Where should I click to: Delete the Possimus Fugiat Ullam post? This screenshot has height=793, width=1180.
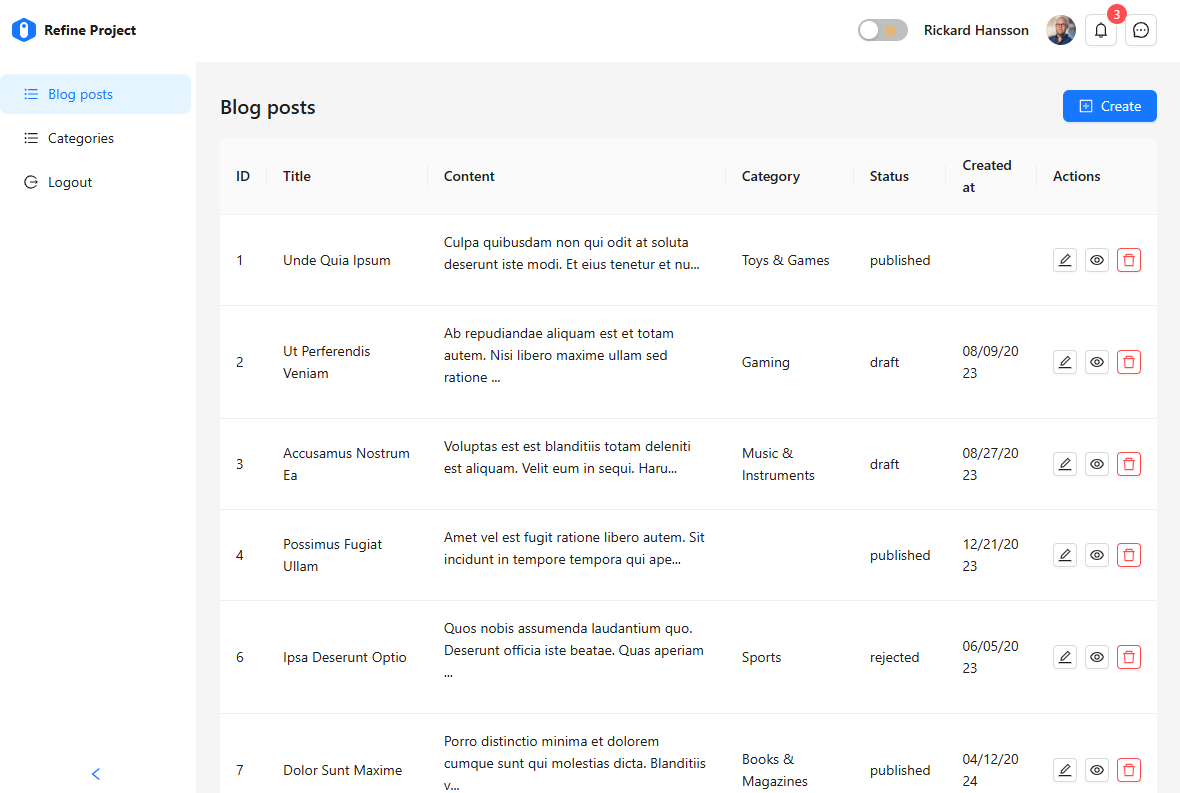(x=1129, y=555)
